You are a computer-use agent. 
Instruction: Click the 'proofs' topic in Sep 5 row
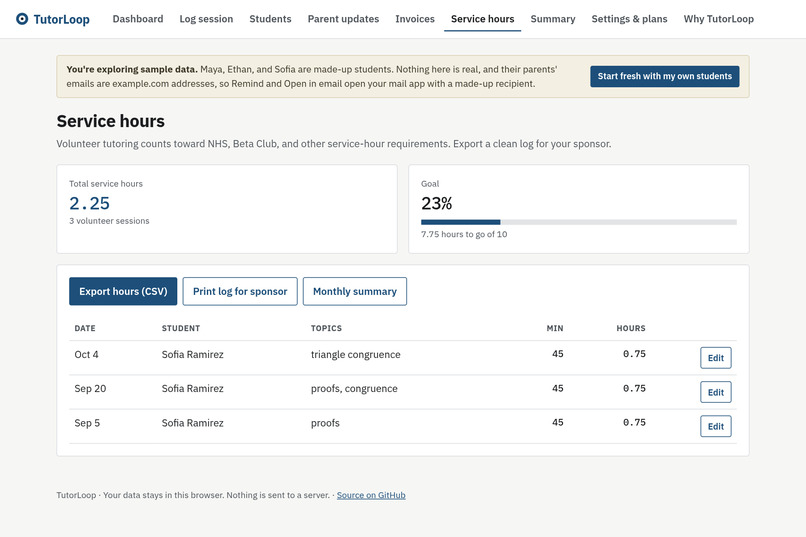325,423
